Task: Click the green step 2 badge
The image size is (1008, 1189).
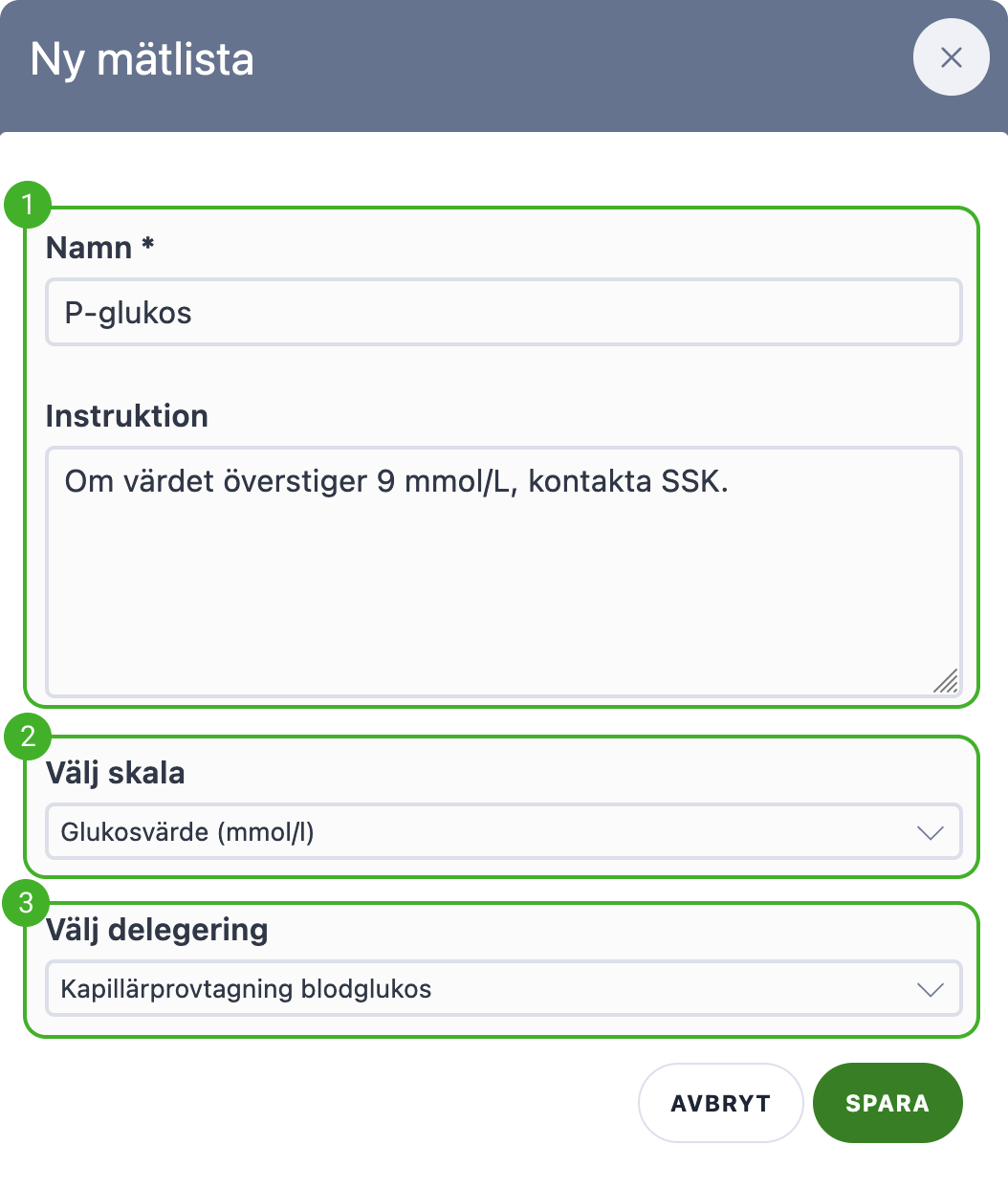Action: 28,737
